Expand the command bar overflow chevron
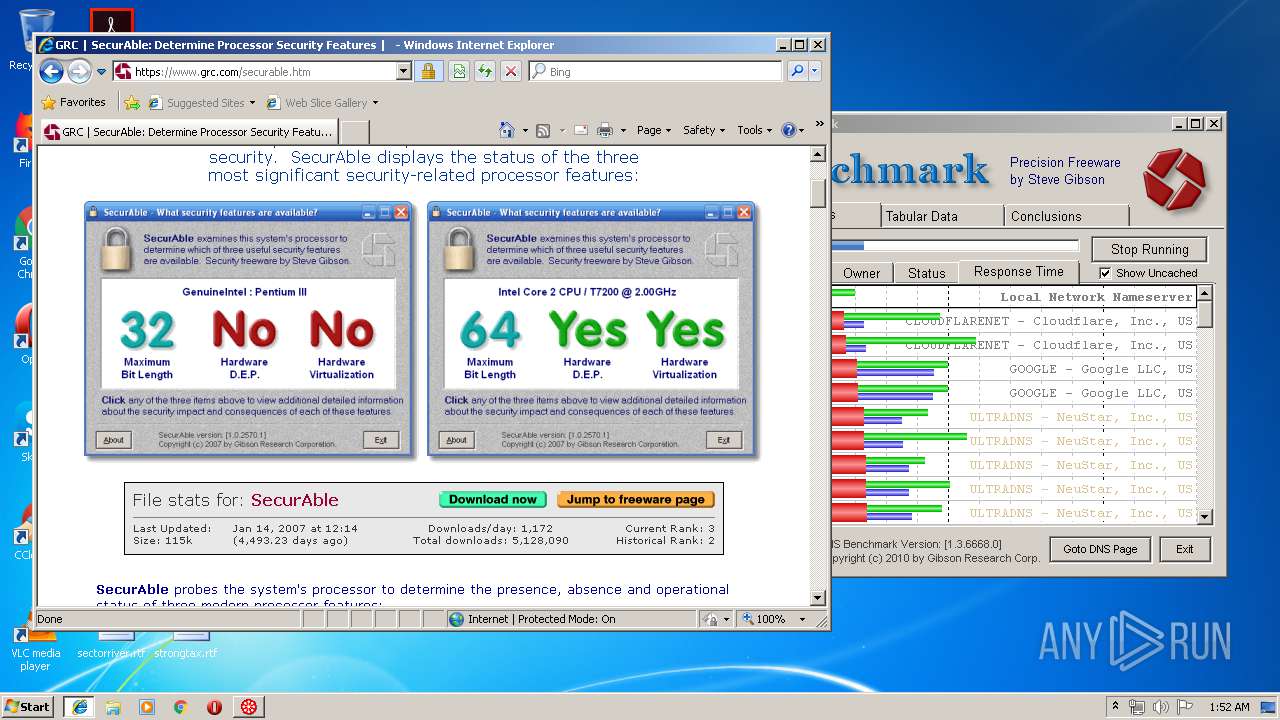Image resolution: width=1280 pixels, height=720 pixels. pos(820,124)
